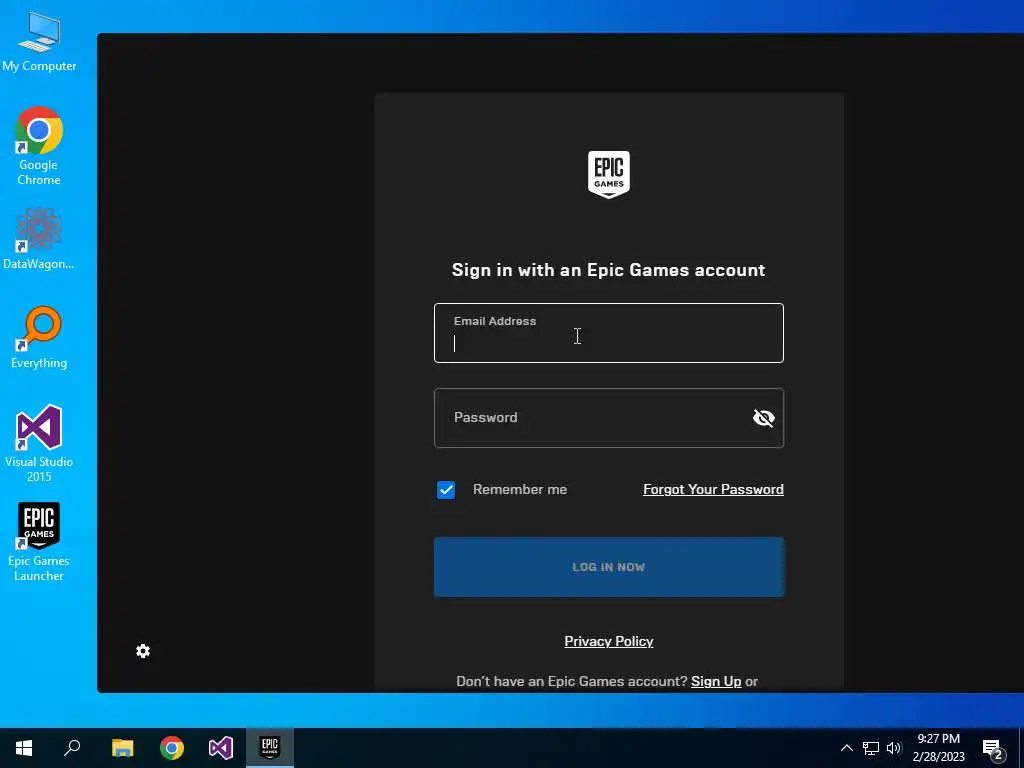This screenshot has width=1024, height=768.
Task: Select Visual Studio 2015 desktop shortcut
Action: 39,443
